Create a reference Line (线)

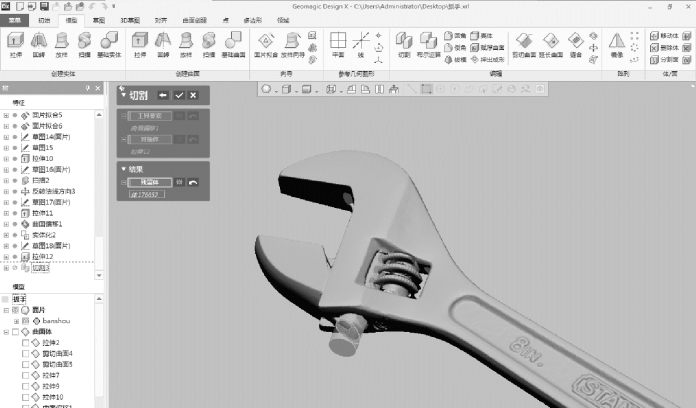(x=361, y=44)
